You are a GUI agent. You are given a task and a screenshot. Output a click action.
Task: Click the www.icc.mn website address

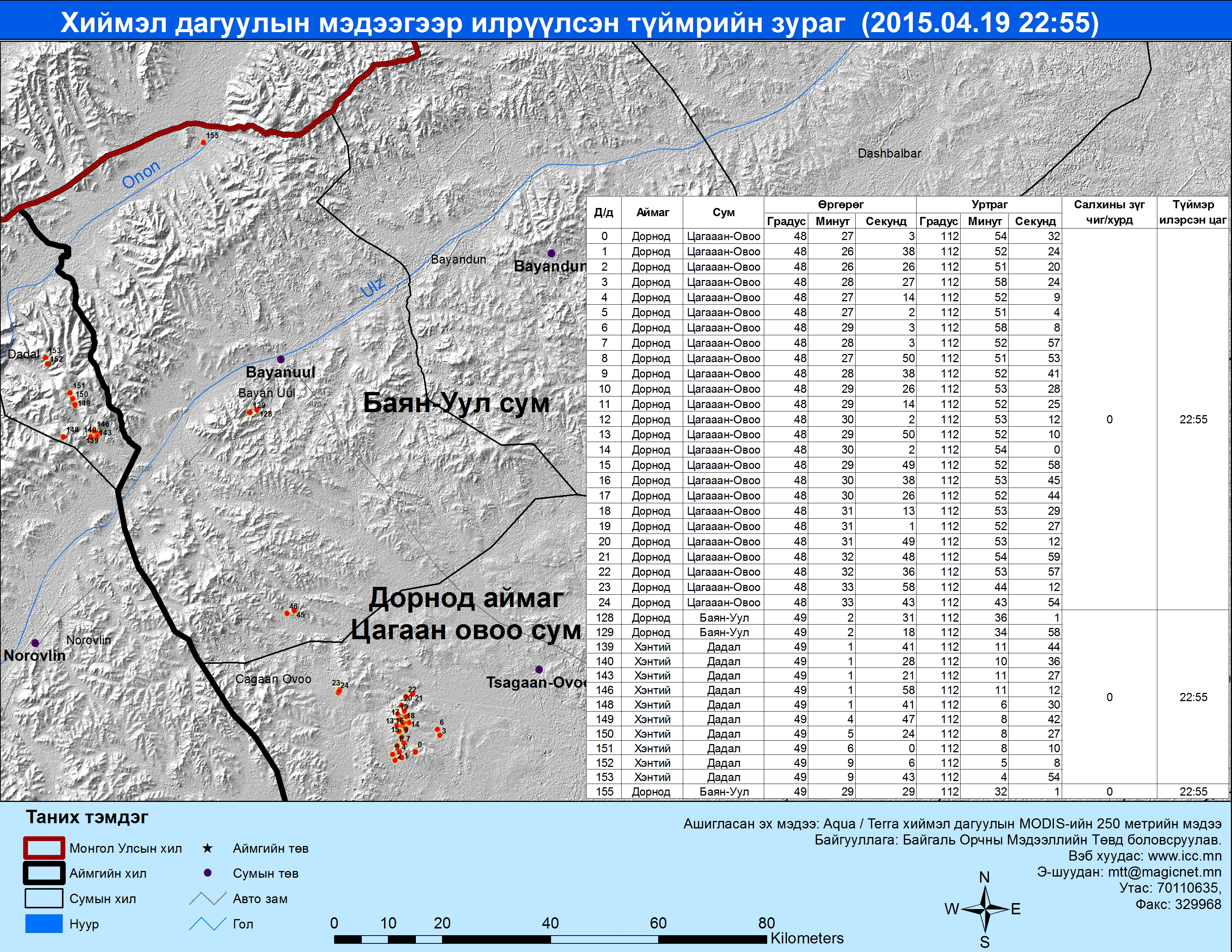[x=1185, y=856]
